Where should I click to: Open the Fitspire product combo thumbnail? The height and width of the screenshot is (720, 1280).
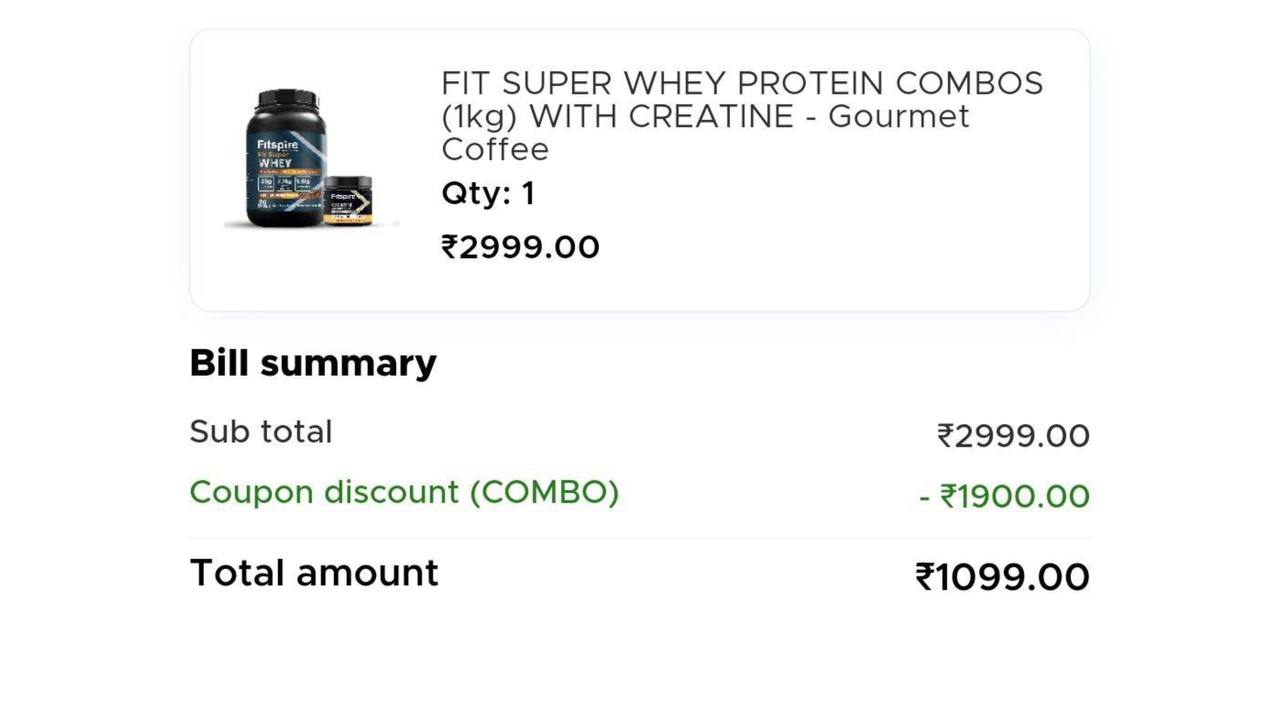[x=311, y=159]
